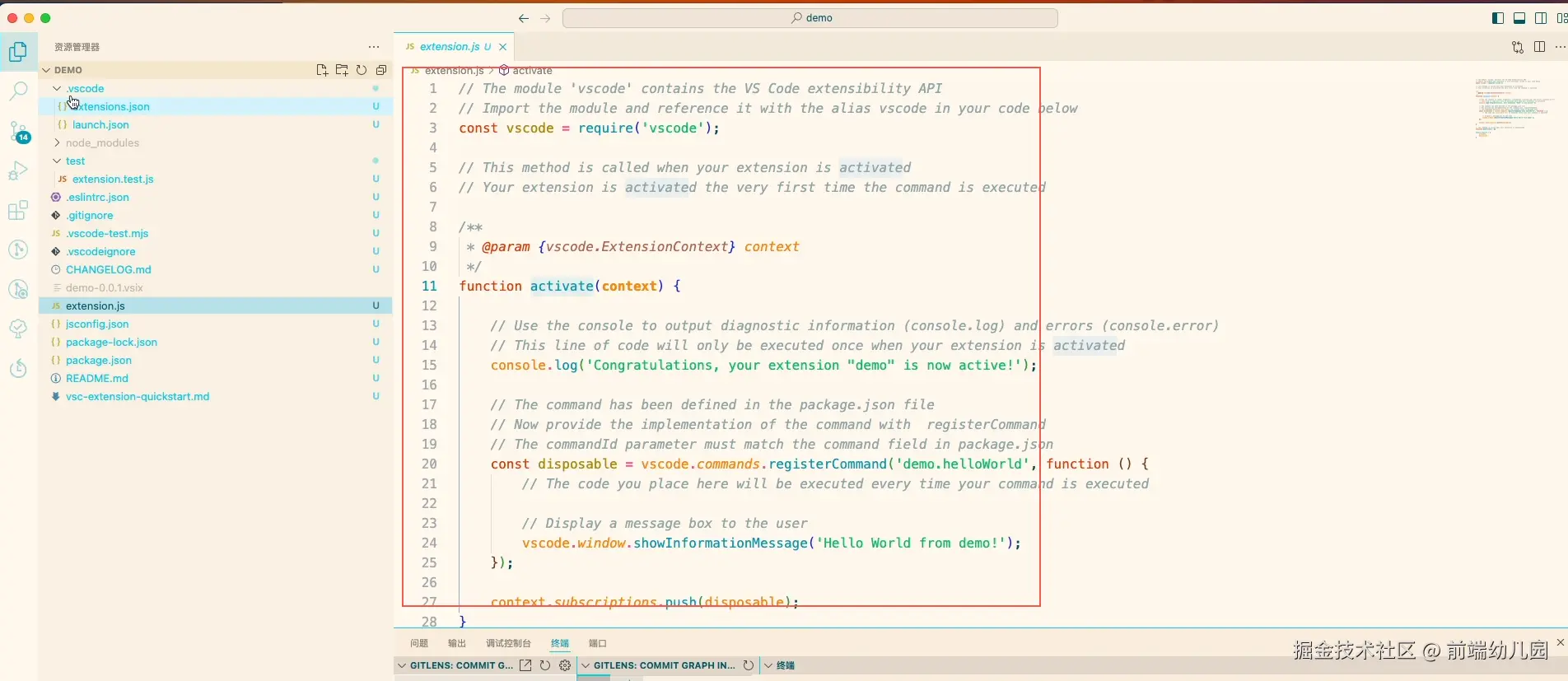The height and width of the screenshot is (681, 1568).
Task: Open explorer panel more actions menu
Action: click(374, 47)
